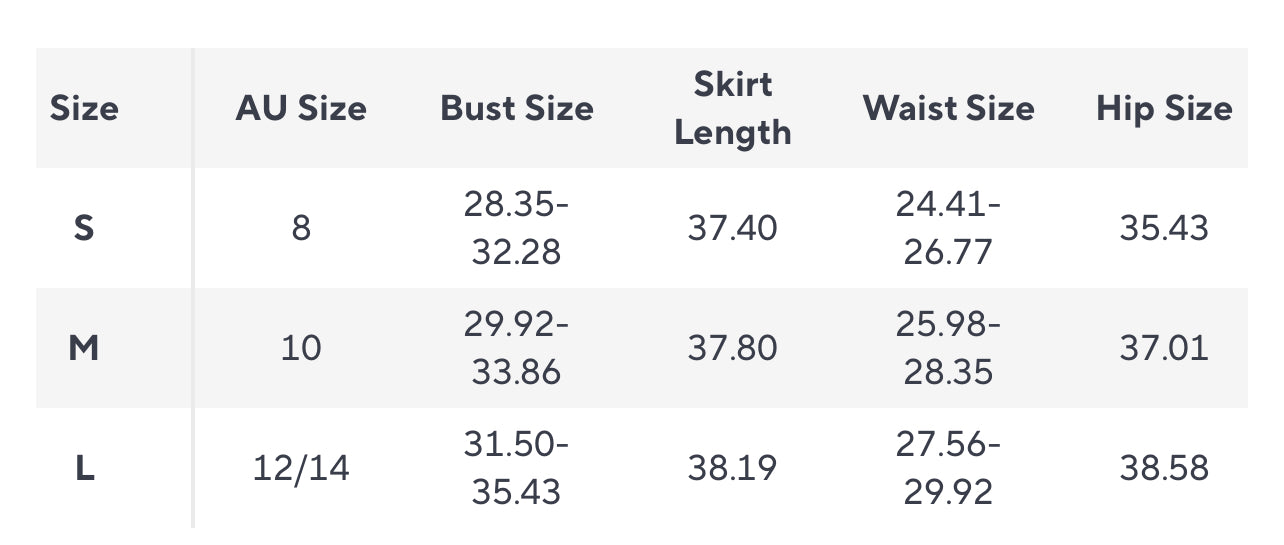1284x545 pixels.
Task: Click the S size row label
Action: click(84, 228)
